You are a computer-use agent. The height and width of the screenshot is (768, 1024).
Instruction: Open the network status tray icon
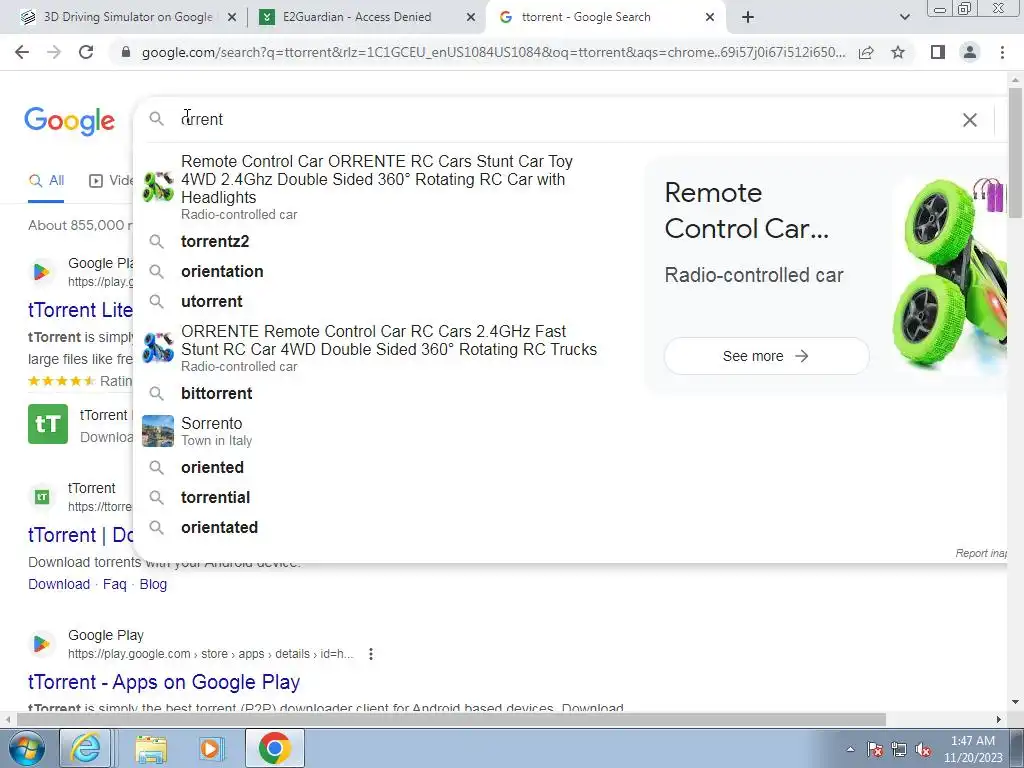coord(899,749)
